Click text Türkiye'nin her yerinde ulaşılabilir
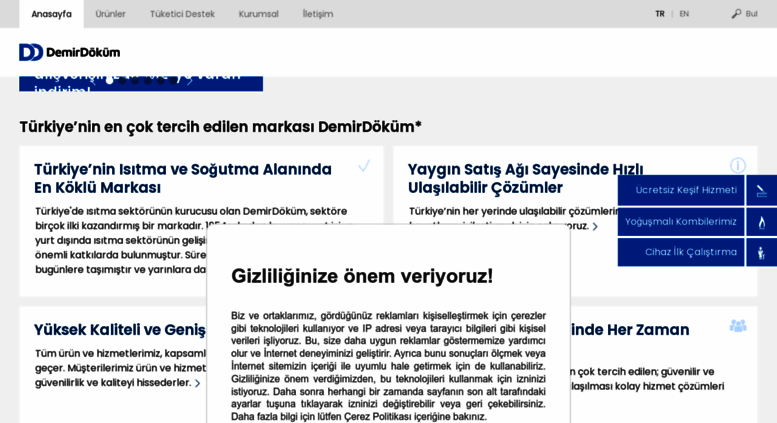 point(513,212)
